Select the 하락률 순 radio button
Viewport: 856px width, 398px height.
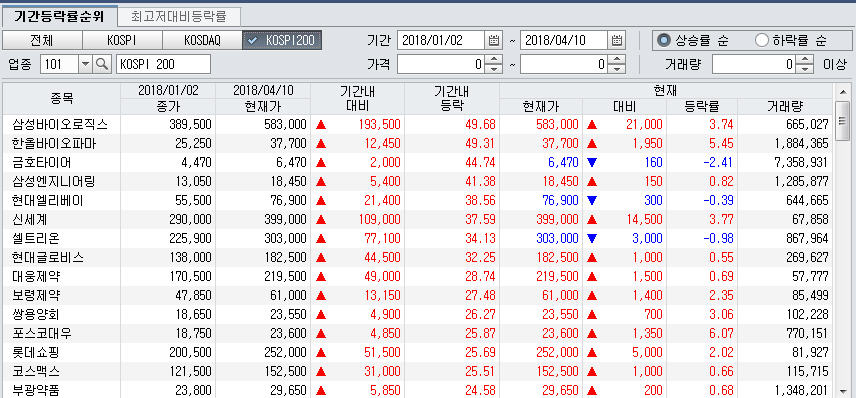761,40
